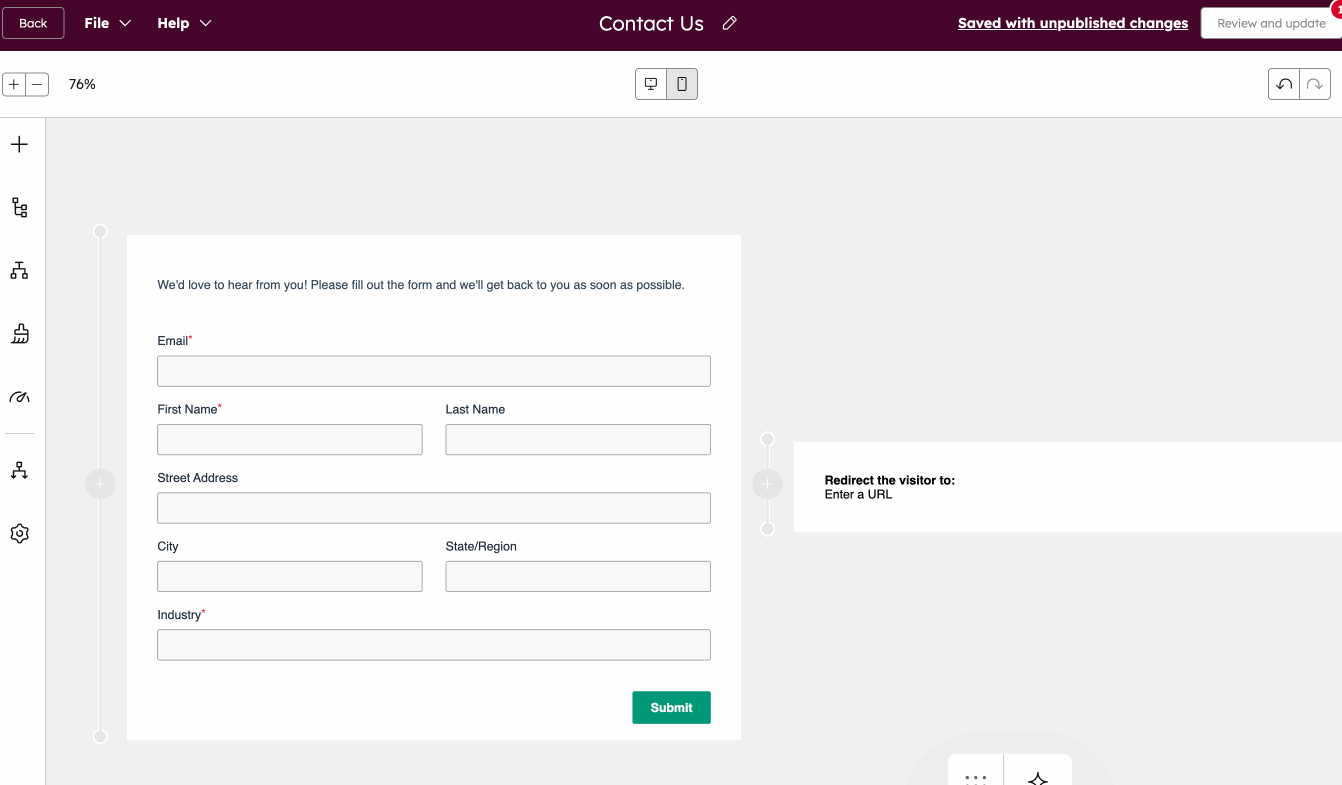Open the add elements panel in sidebar

[18, 143]
